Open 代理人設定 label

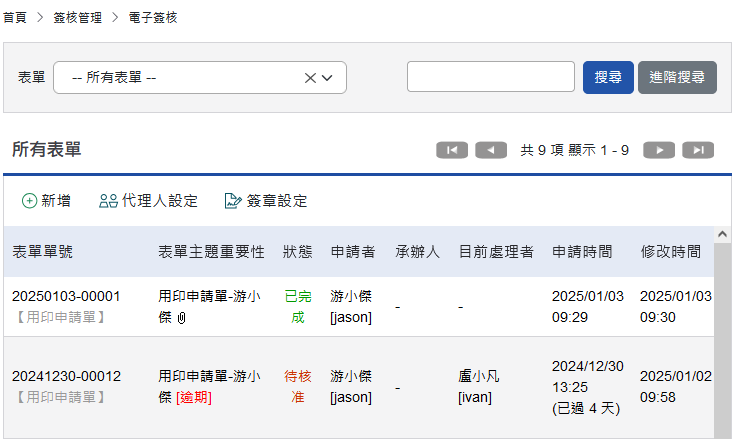coord(160,201)
